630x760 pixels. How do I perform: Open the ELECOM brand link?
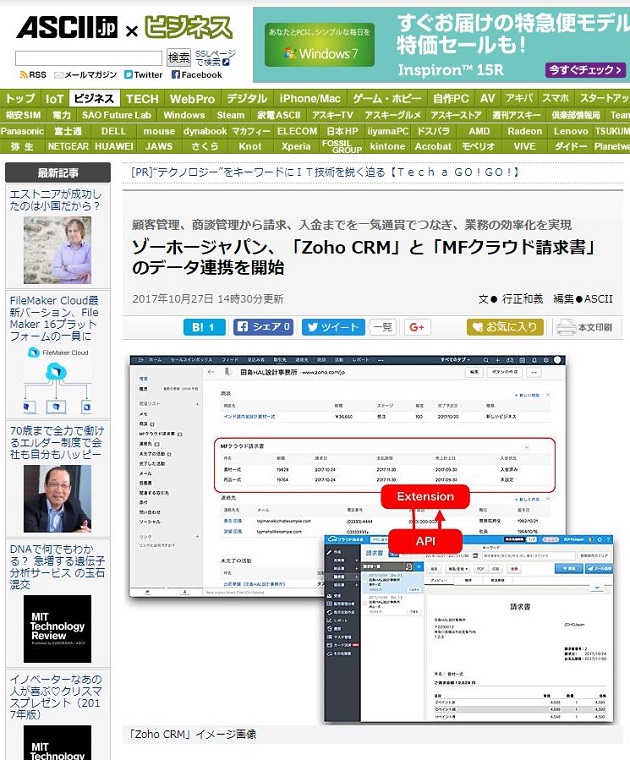297,131
